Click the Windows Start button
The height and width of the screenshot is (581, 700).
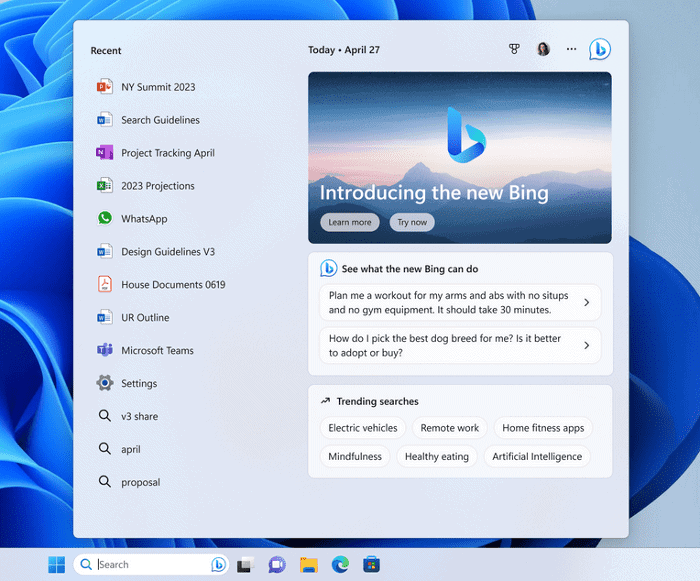57,564
